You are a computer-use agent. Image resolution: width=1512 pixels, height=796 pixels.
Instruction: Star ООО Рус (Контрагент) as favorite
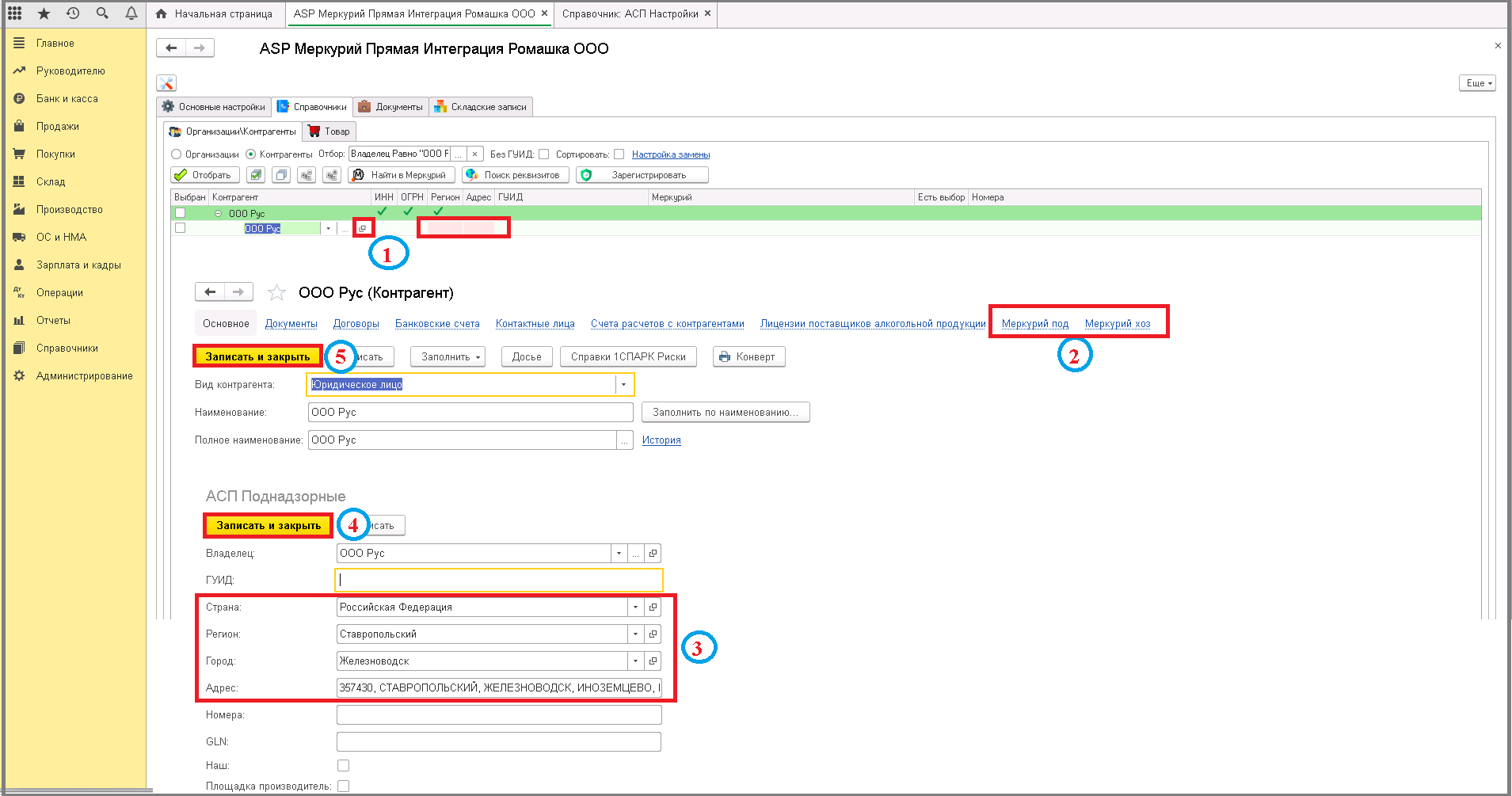click(x=276, y=293)
